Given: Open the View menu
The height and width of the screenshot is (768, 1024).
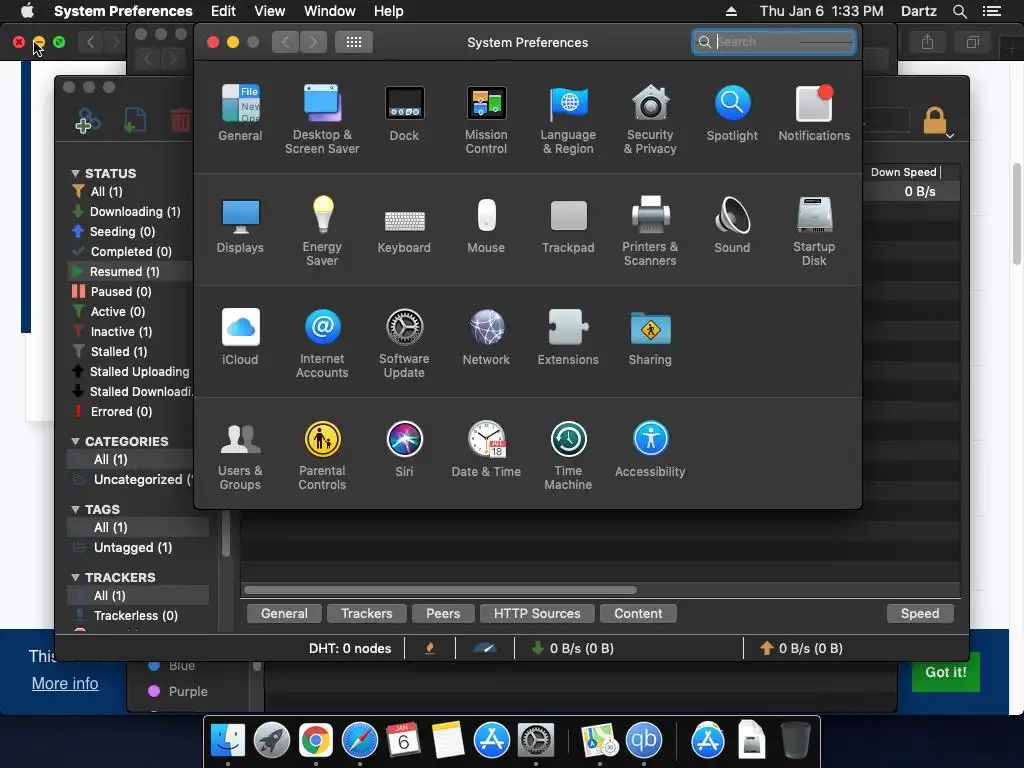Looking at the screenshot, I should pos(269,11).
